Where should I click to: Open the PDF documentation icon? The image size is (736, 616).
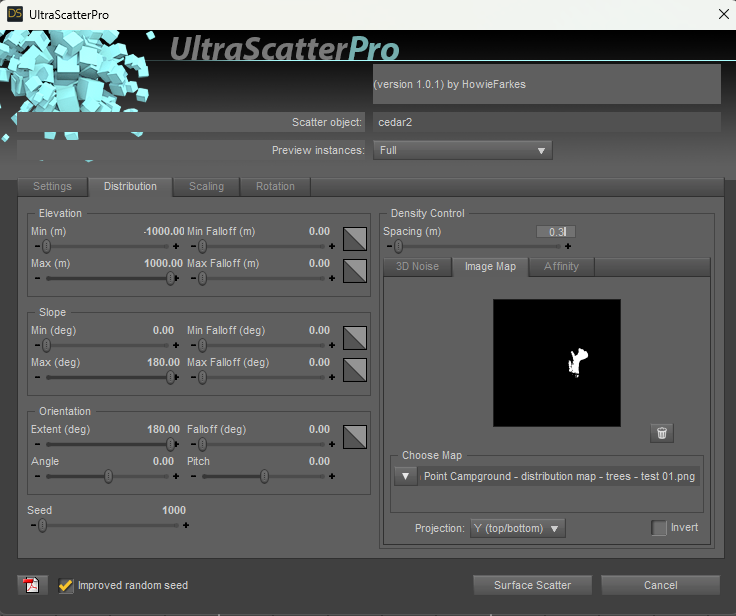click(x=32, y=585)
